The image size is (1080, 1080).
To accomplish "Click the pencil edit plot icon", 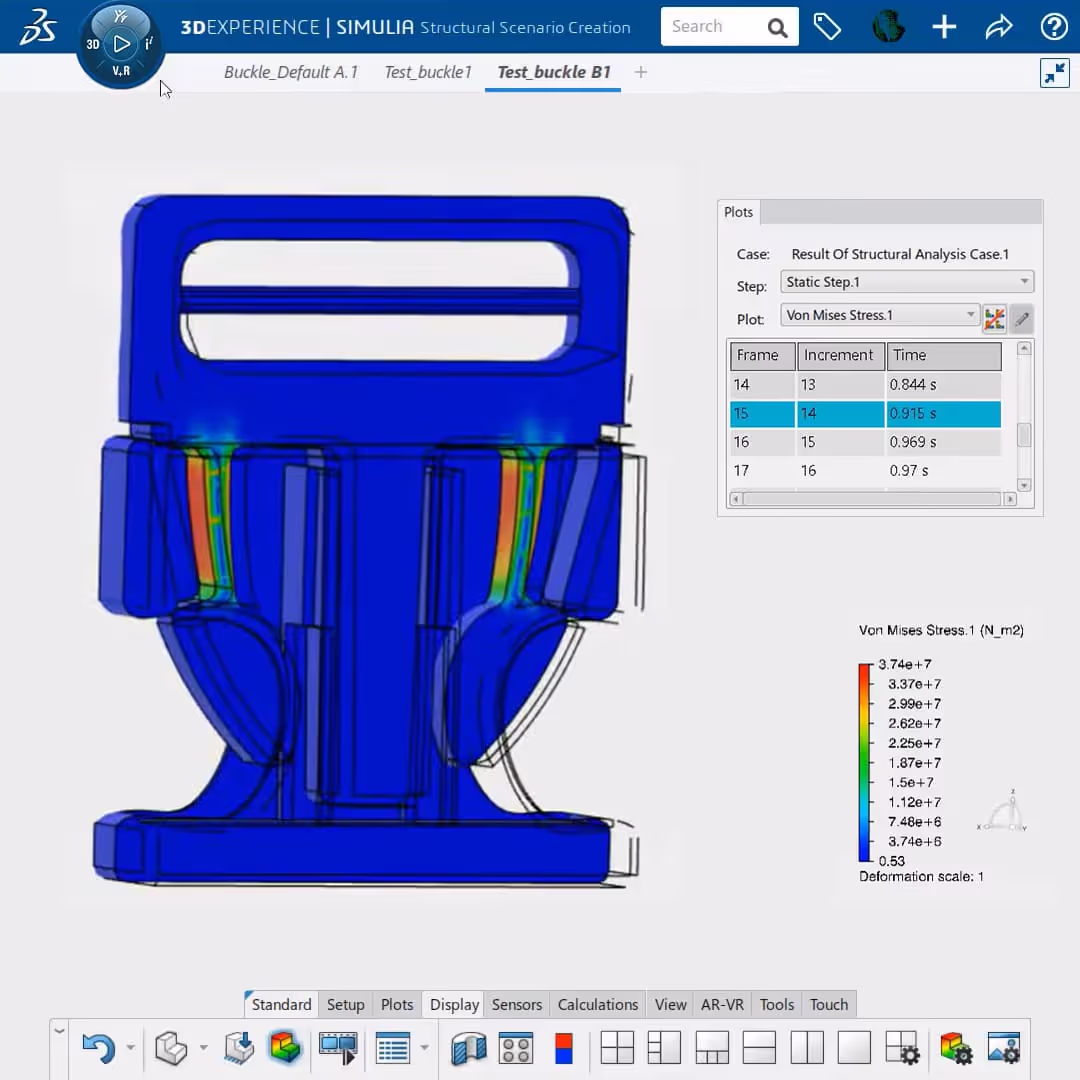I will (x=1022, y=319).
